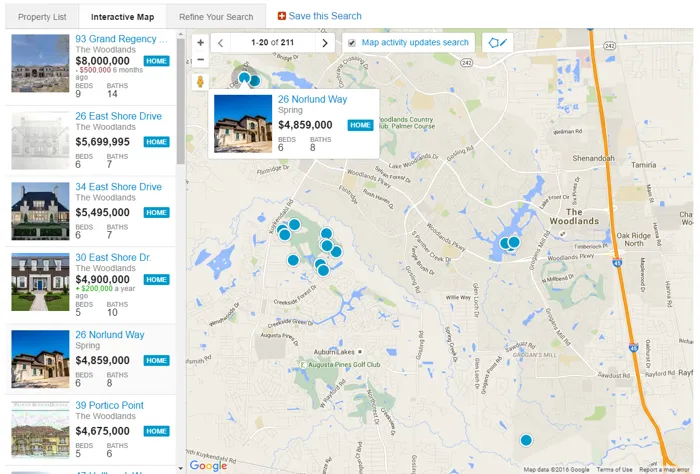Image resolution: width=700 pixels, height=474 pixels.
Task: Click the scrollbar down arrow in property list
Action: pos(180,469)
